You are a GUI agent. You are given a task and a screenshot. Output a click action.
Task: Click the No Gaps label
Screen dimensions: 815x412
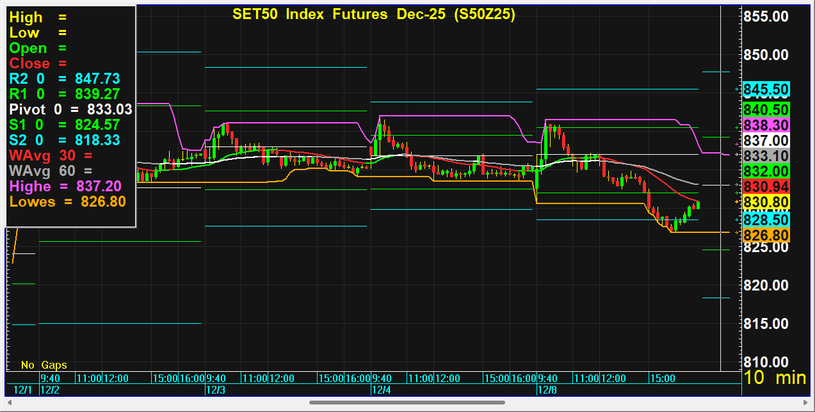tap(43, 365)
